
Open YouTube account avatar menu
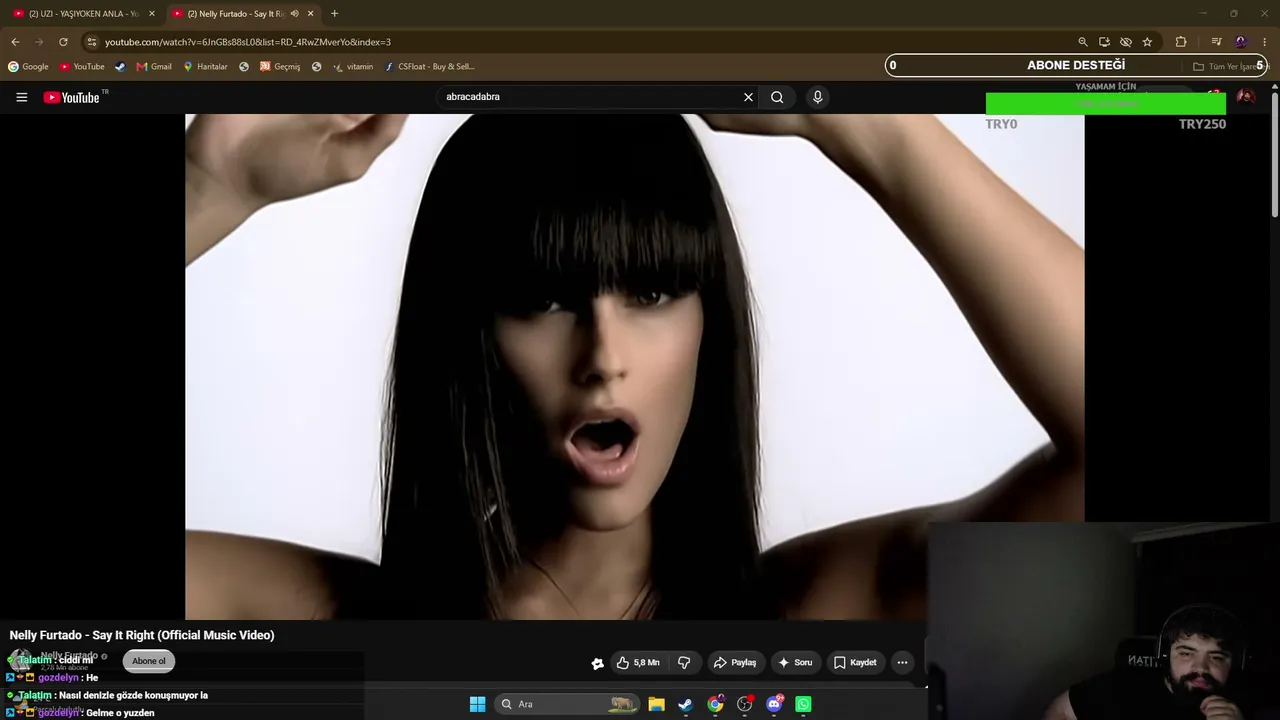pos(1246,97)
